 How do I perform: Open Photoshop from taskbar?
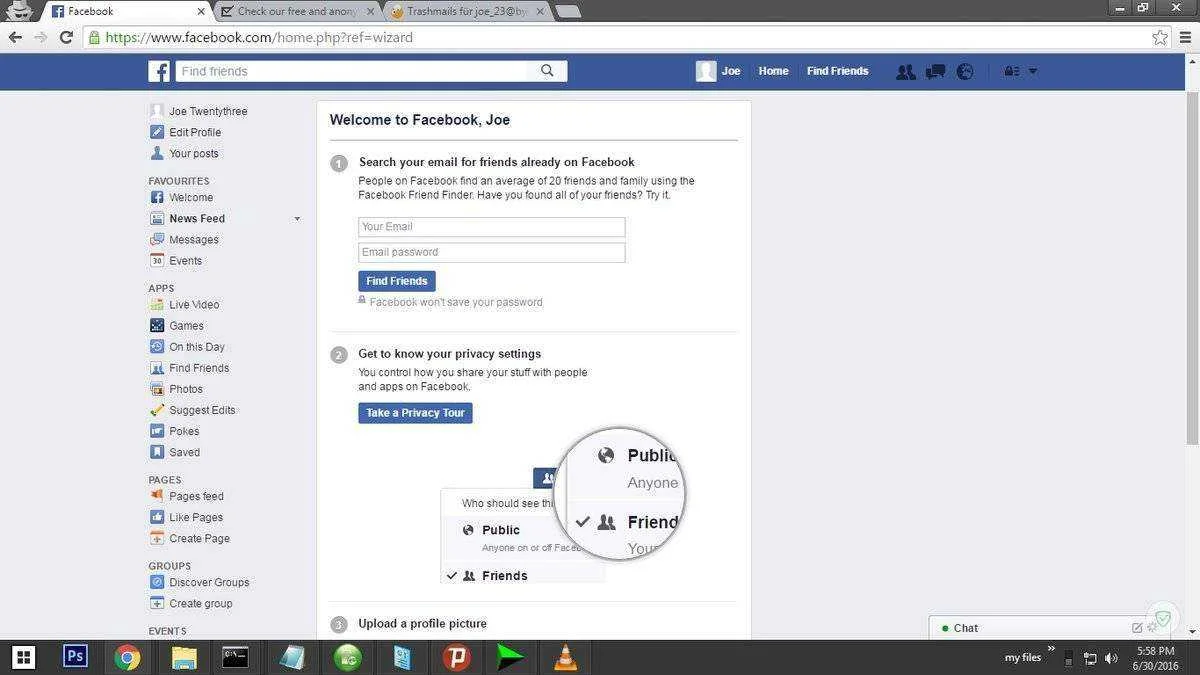click(75, 657)
